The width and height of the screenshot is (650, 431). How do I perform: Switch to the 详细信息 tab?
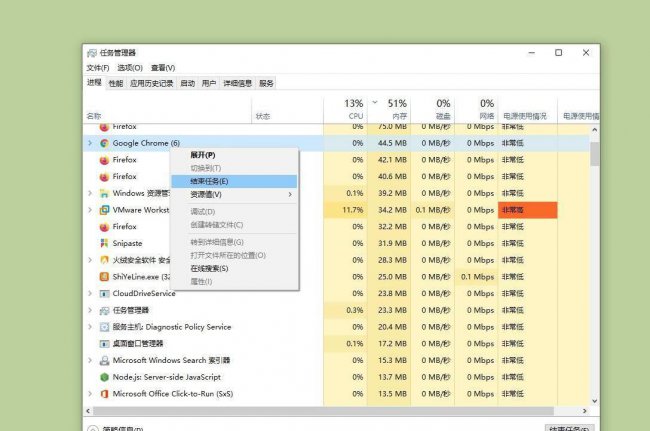237,83
